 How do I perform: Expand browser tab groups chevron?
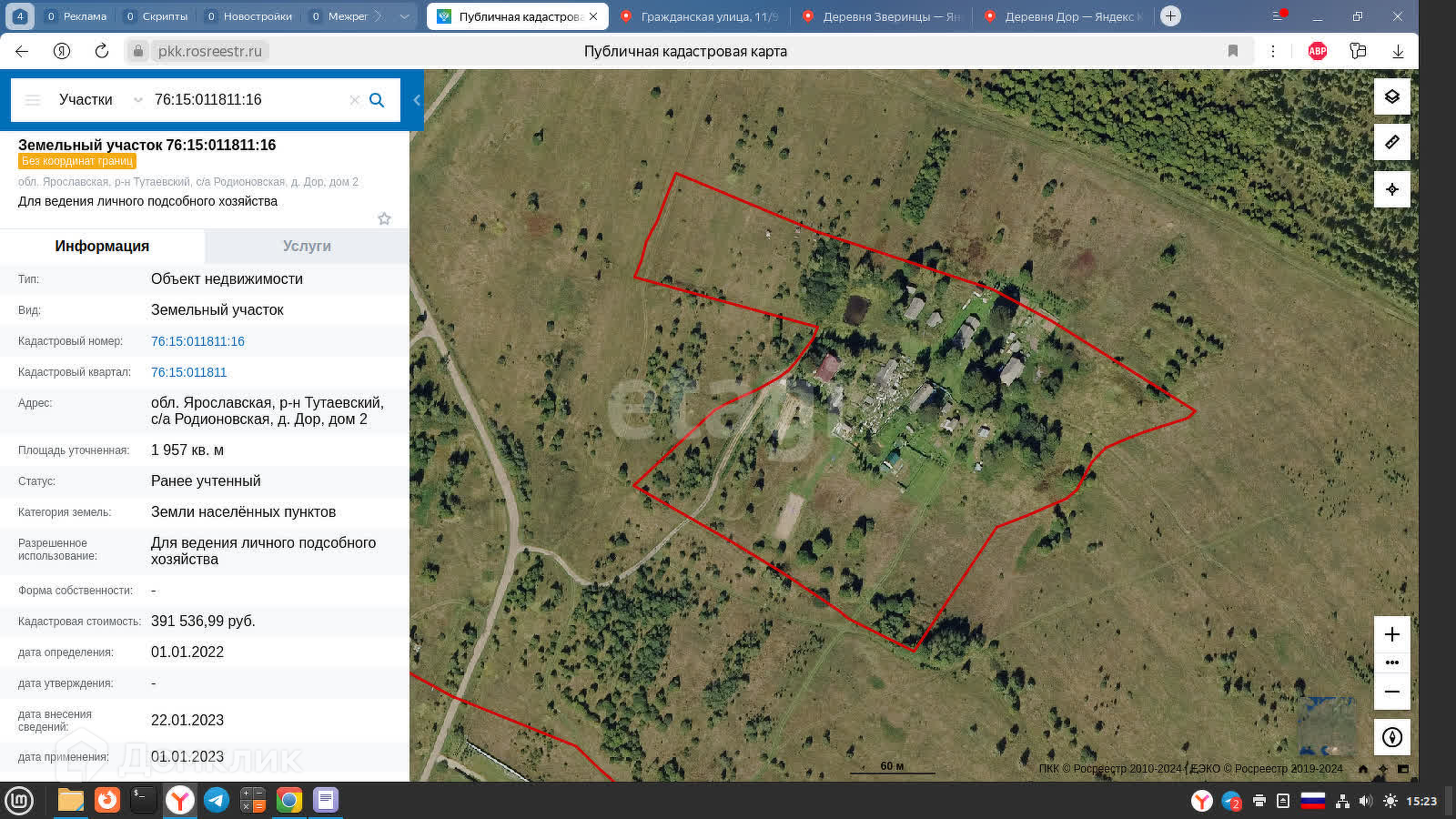tap(405, 16)
